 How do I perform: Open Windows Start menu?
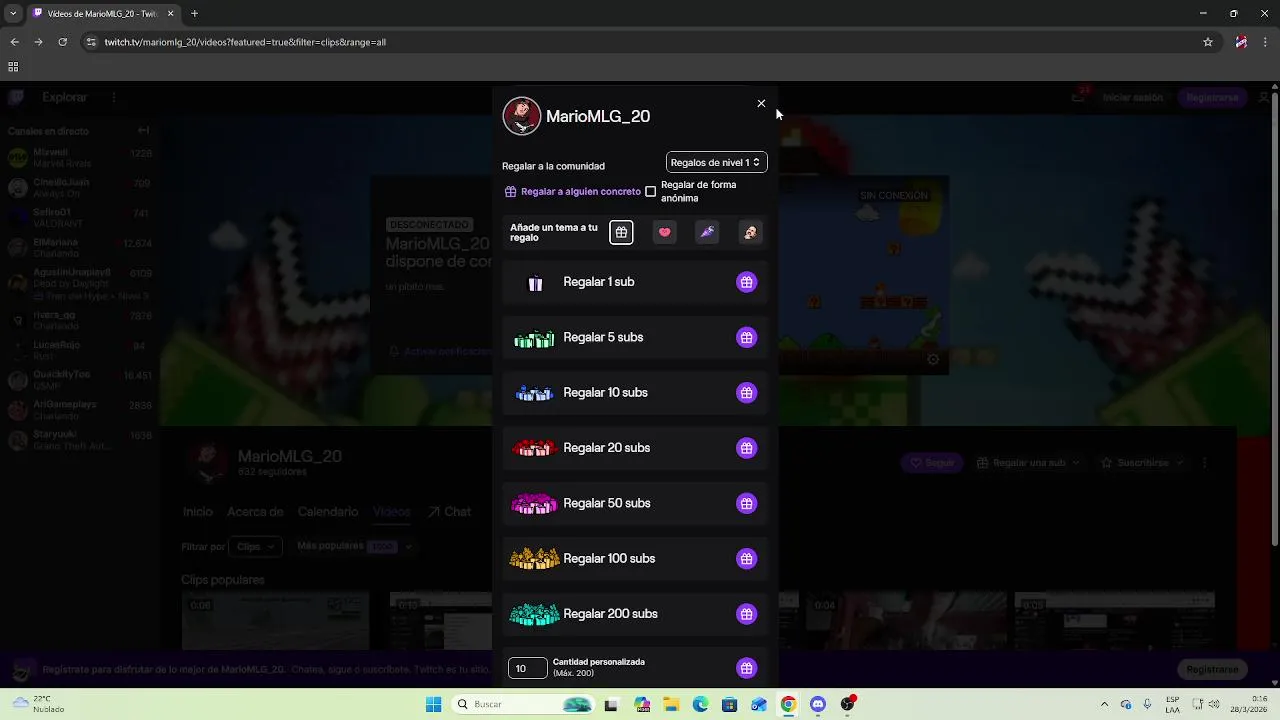pos(433,704)
